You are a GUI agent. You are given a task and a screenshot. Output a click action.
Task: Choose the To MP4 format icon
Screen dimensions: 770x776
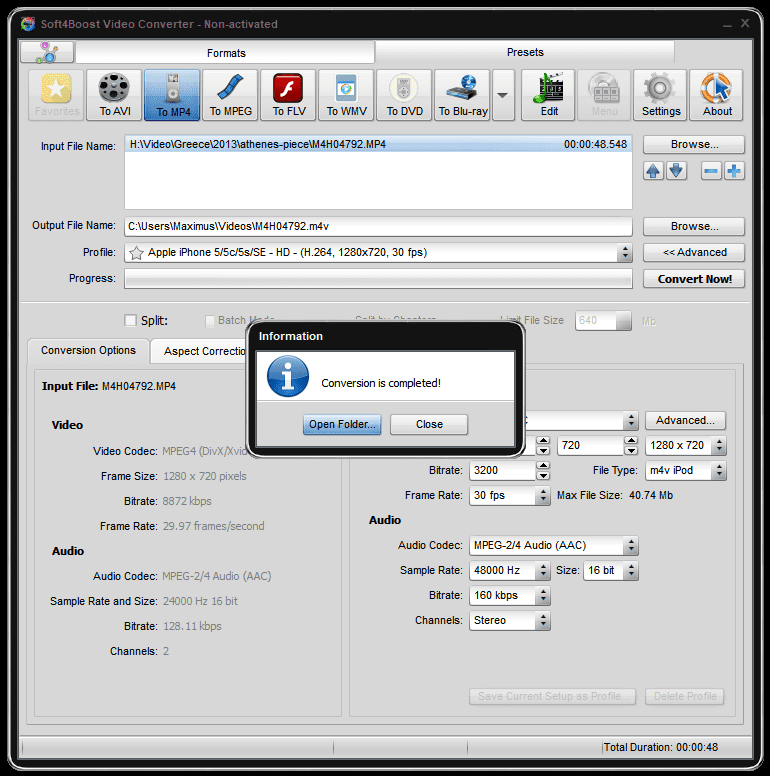172,95
